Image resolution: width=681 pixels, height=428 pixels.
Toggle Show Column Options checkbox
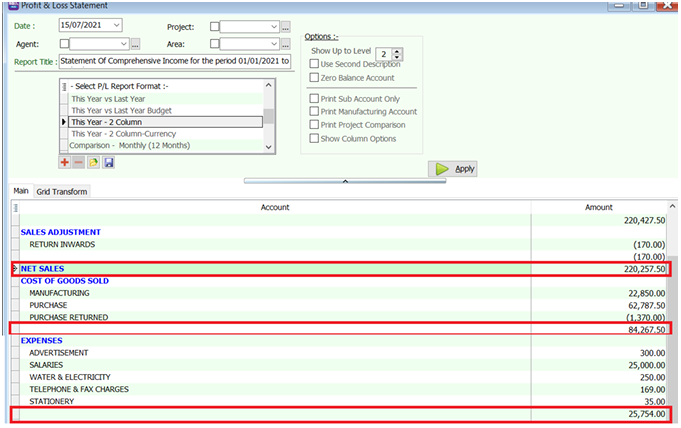click(x=315, y=138)
